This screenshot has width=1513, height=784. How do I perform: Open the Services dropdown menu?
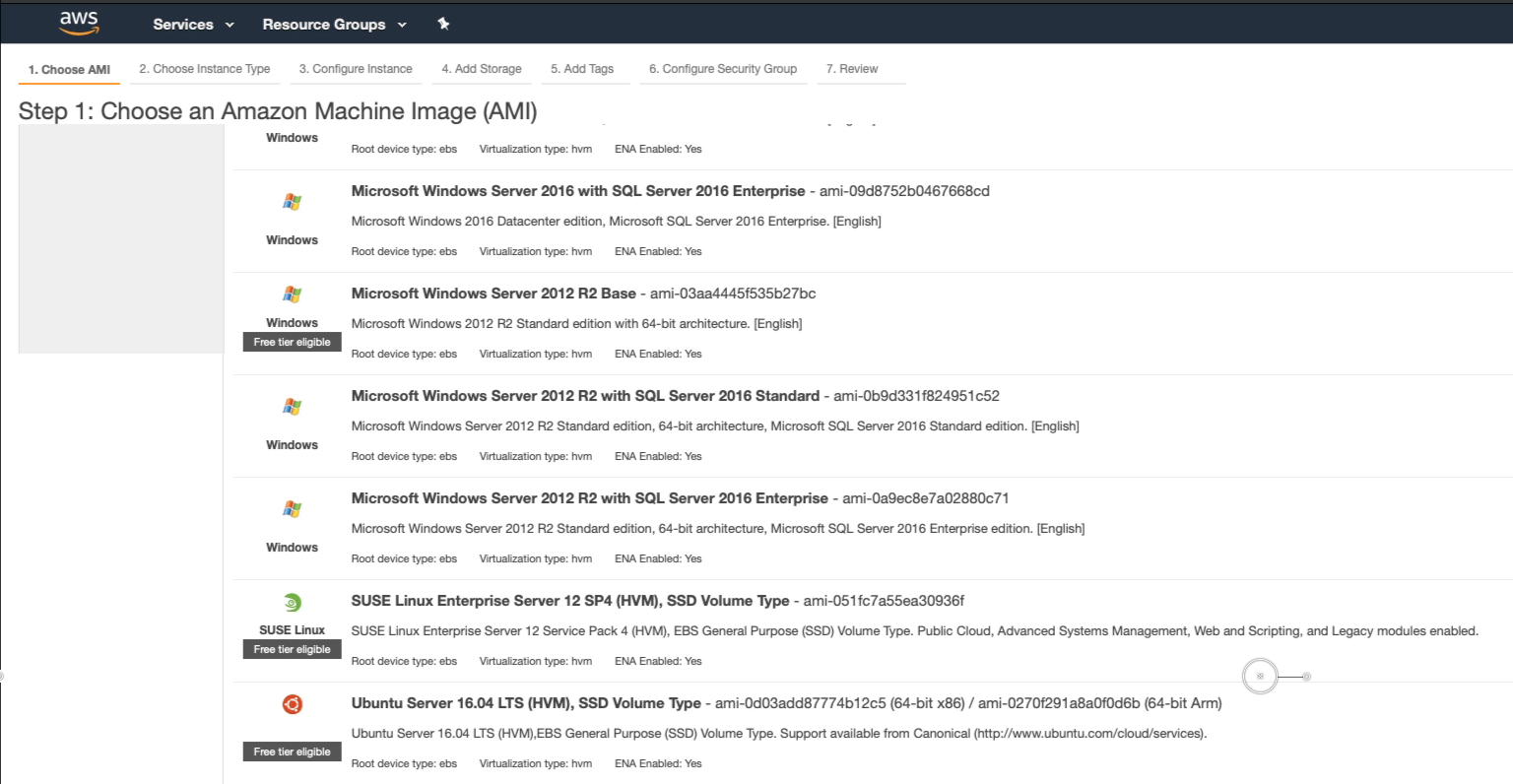193,24
